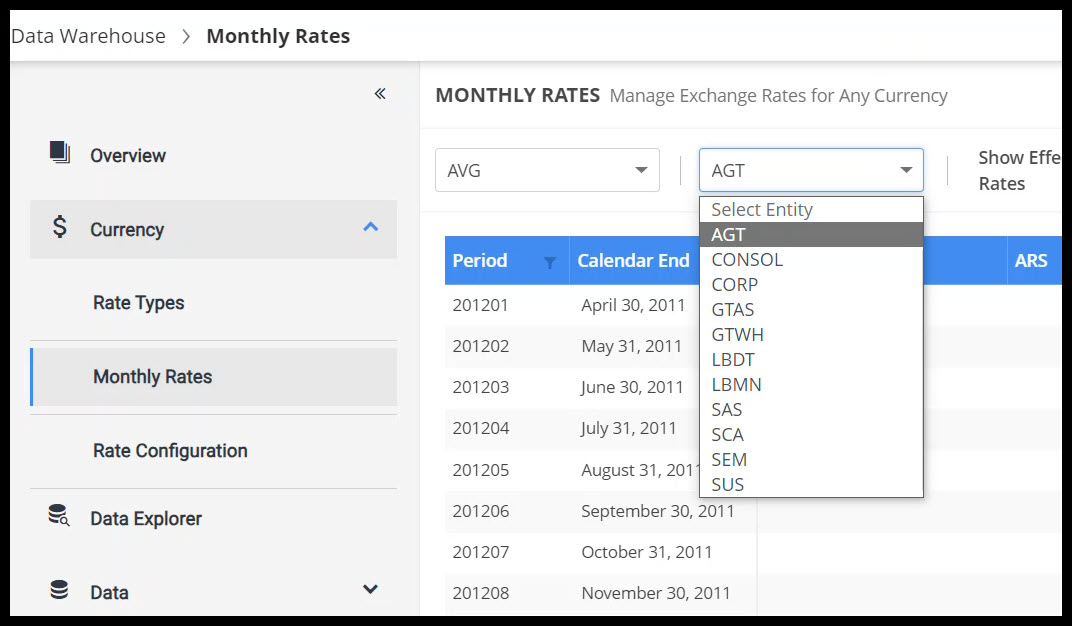Select CONSOL from entity list
Image resolution: width=1072 pixels, height=626 pixels.
tap(747, 260)
